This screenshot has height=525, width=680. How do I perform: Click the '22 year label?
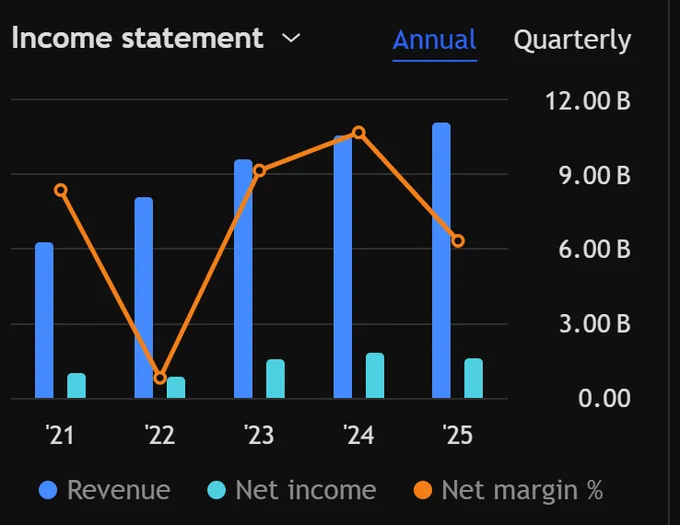pyautogui.click(x=160, y=435)
